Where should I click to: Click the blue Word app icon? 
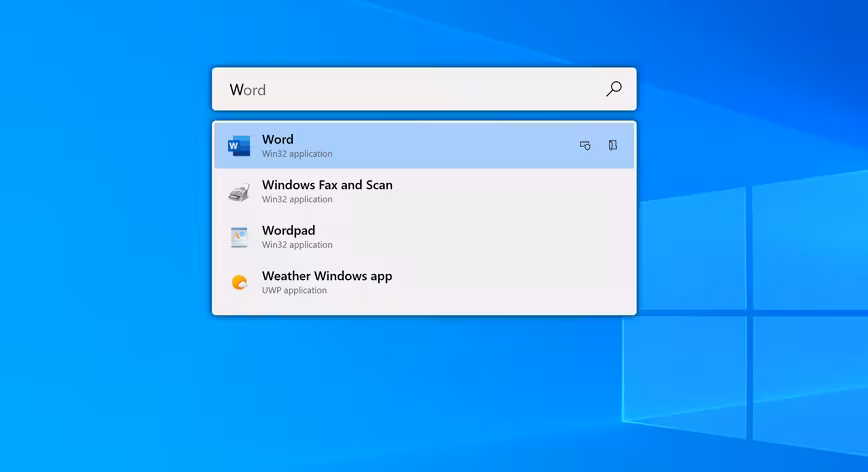239,146
